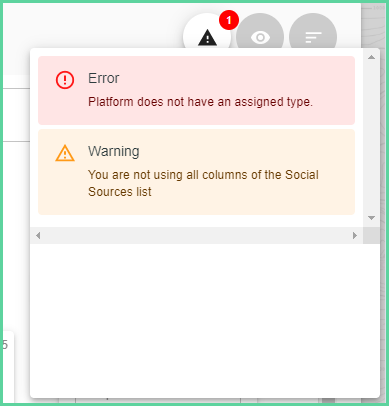Viewport: 389px width, 406px height.
Task: Click the red Error exclamation icon
Action: tap(65, 80)
